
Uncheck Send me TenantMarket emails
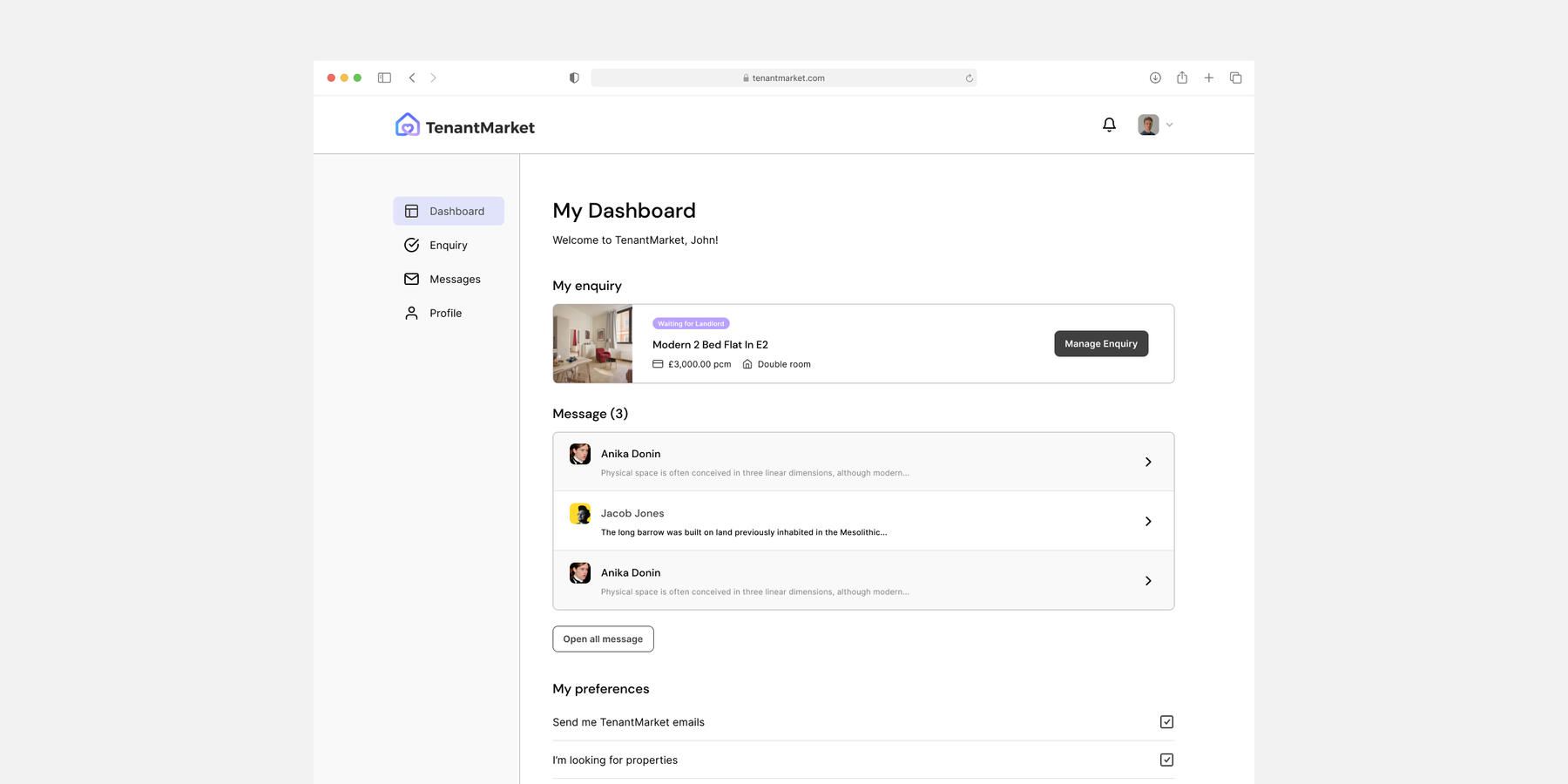(1166, 722)
